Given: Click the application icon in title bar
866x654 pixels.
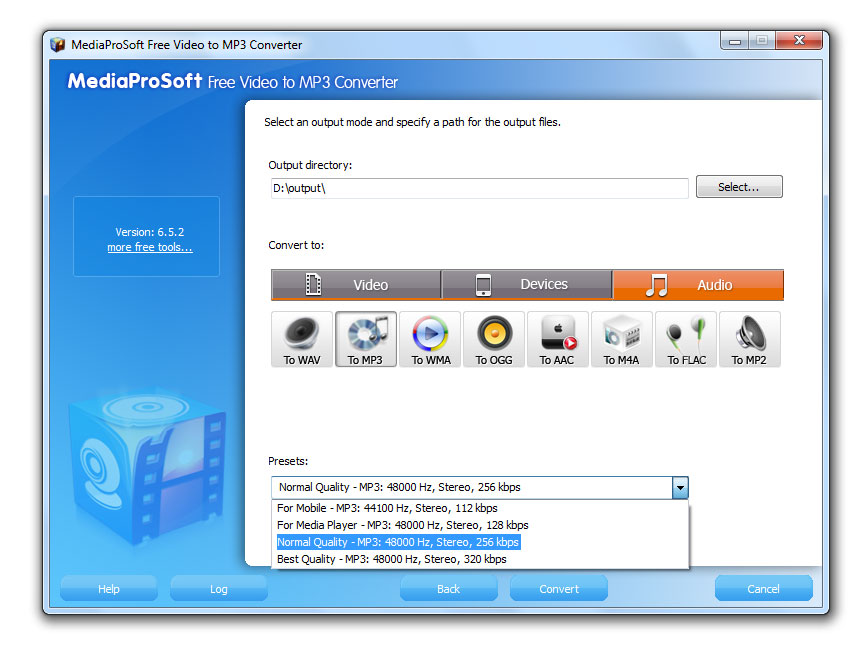Looking at the screenshot, I should pos(57,44).
